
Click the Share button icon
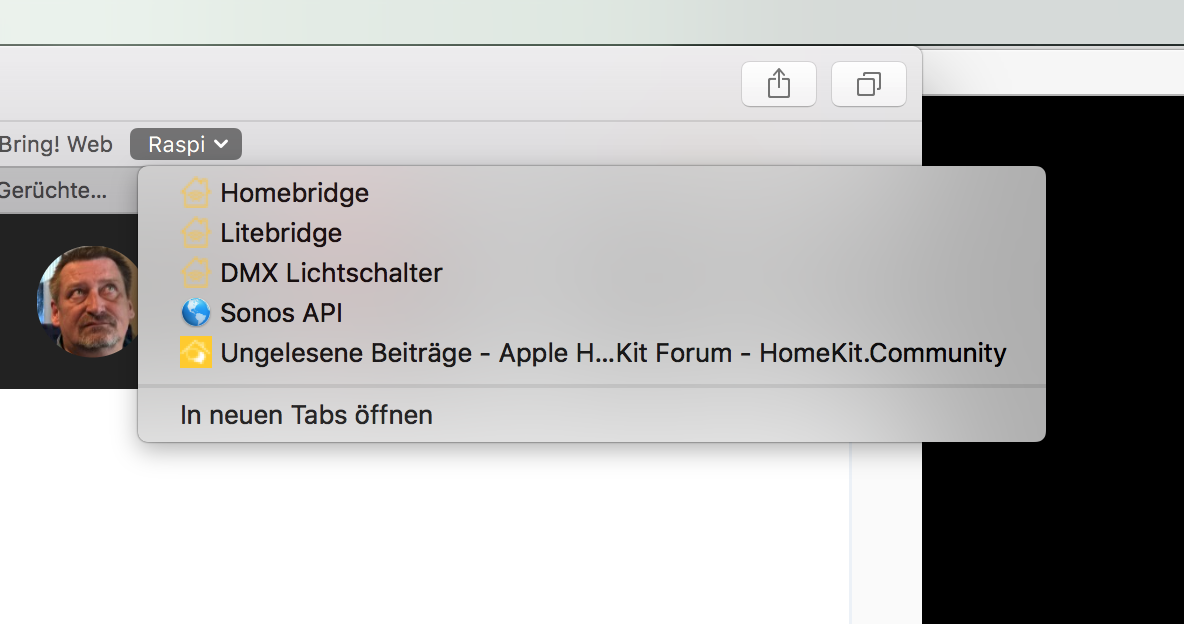[x=778, y=84]
